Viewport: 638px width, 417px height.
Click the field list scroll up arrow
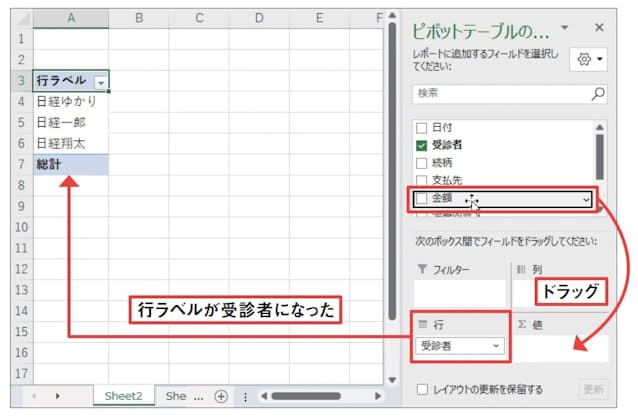click(600, 127)
